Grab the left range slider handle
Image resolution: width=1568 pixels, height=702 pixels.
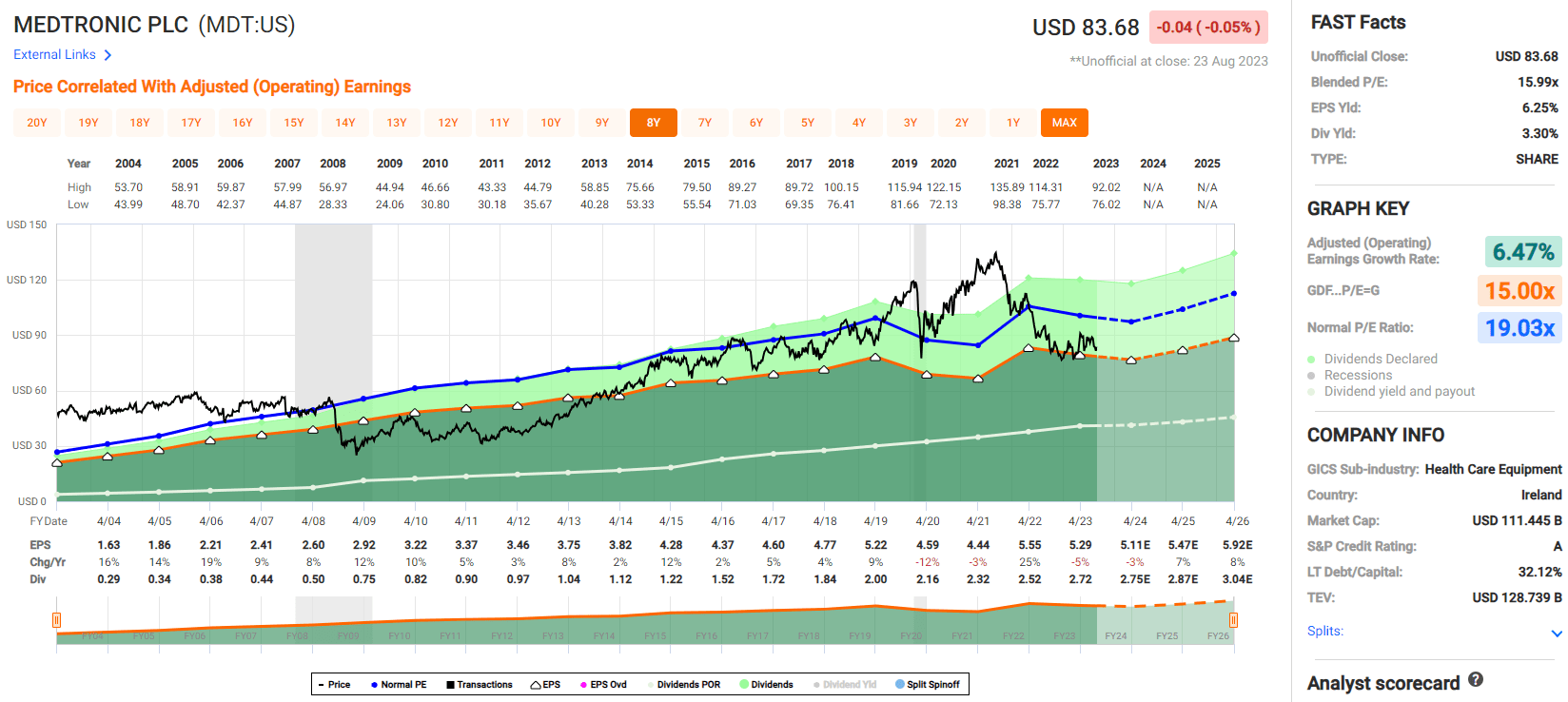(57, 620)
